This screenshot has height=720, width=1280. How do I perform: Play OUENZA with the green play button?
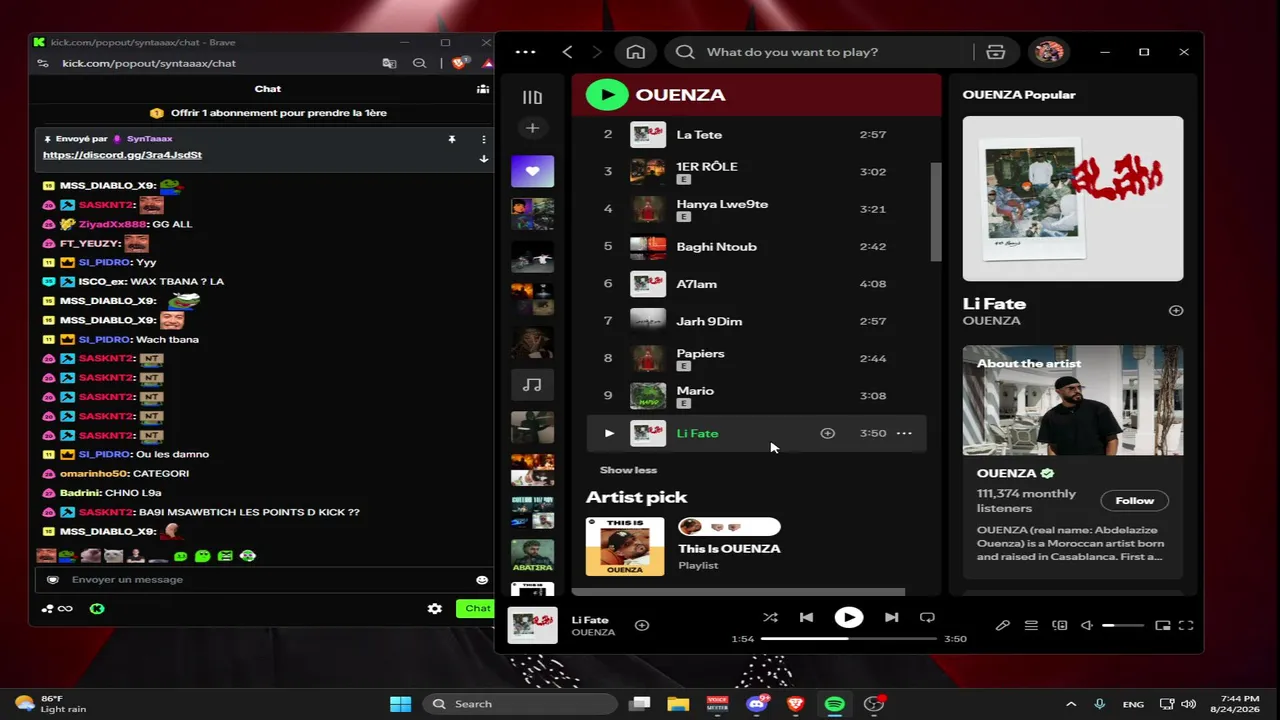click(607, 95)
